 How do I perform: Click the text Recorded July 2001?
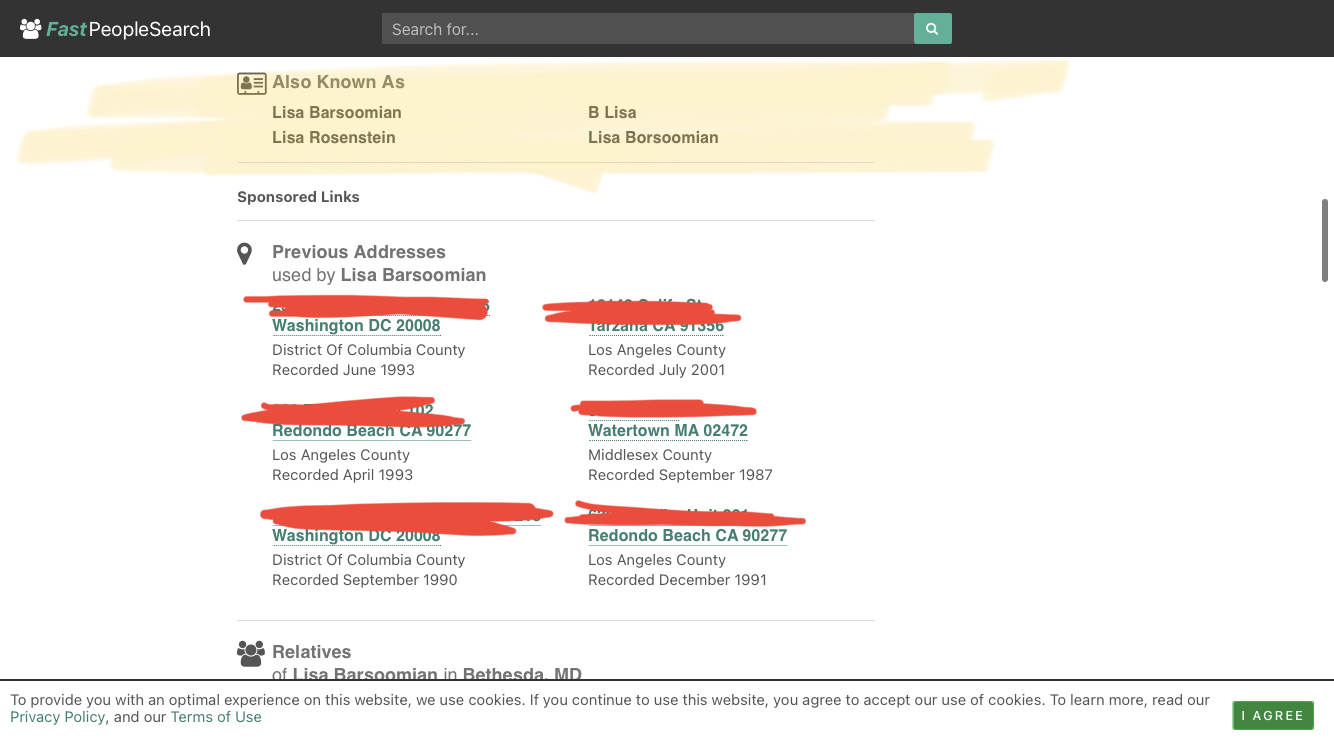click(656, 370)
